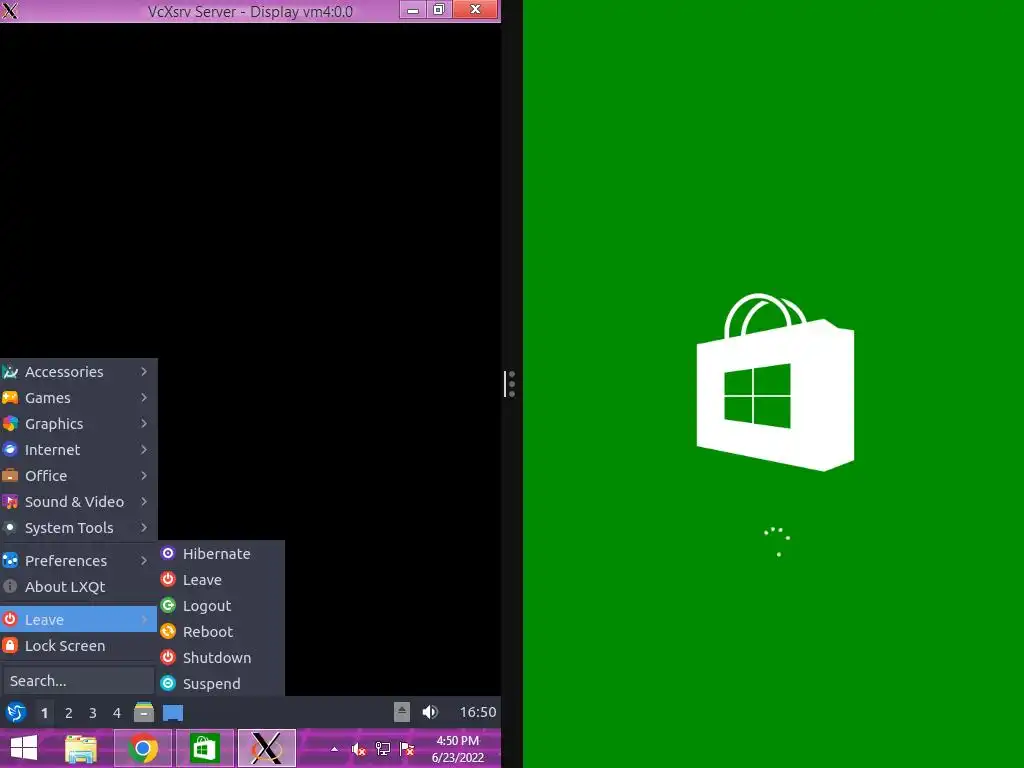This screenshot has height=768, width=1024.
Task: Click the LXQt main menu button
Action: (16, 712)
